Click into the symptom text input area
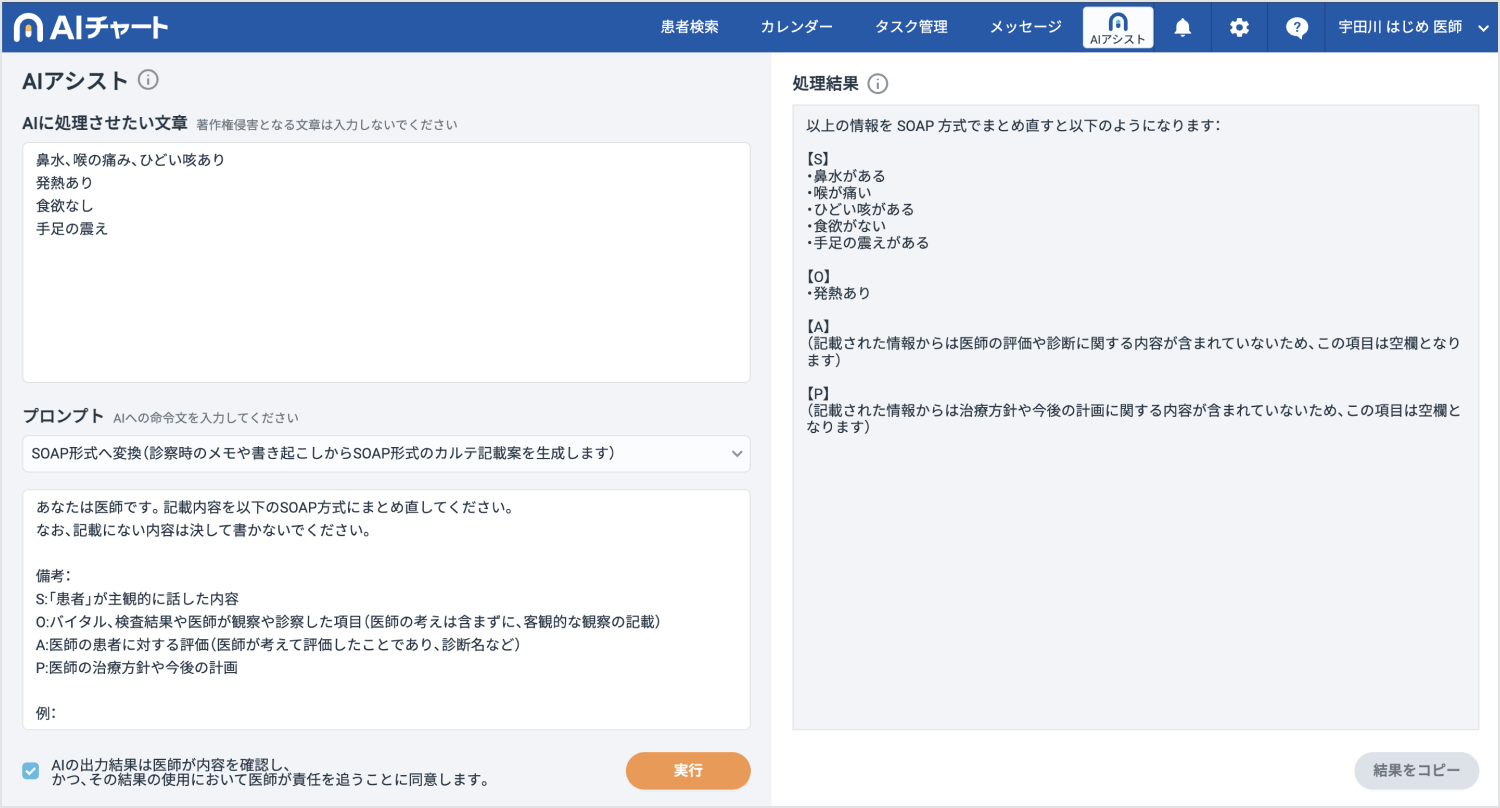The width and height of the screenshot is (1500, 808). pyautogui.click(x=386, y=262)
